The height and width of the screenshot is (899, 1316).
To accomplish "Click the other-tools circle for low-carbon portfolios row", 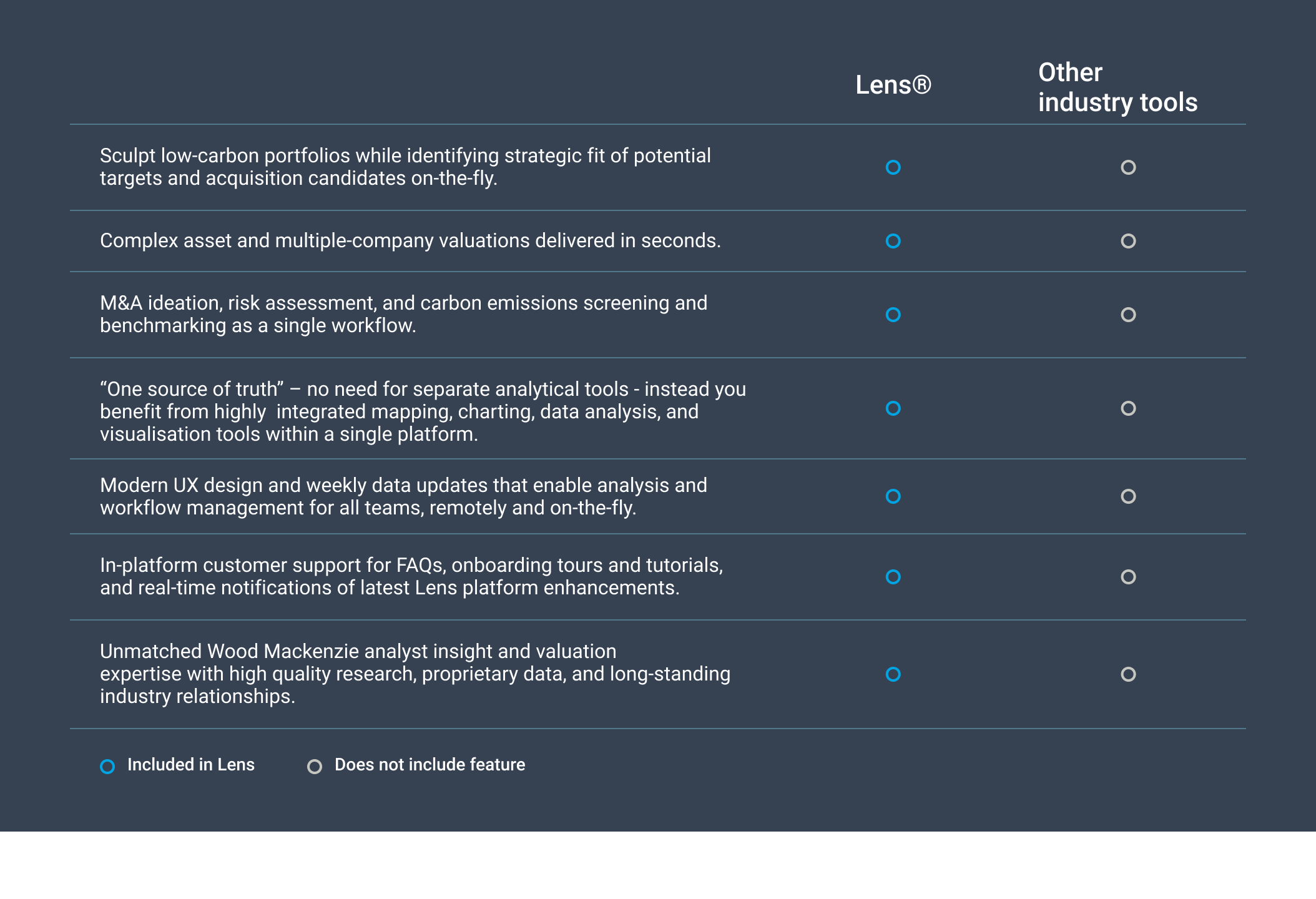I will (1128, 167).
